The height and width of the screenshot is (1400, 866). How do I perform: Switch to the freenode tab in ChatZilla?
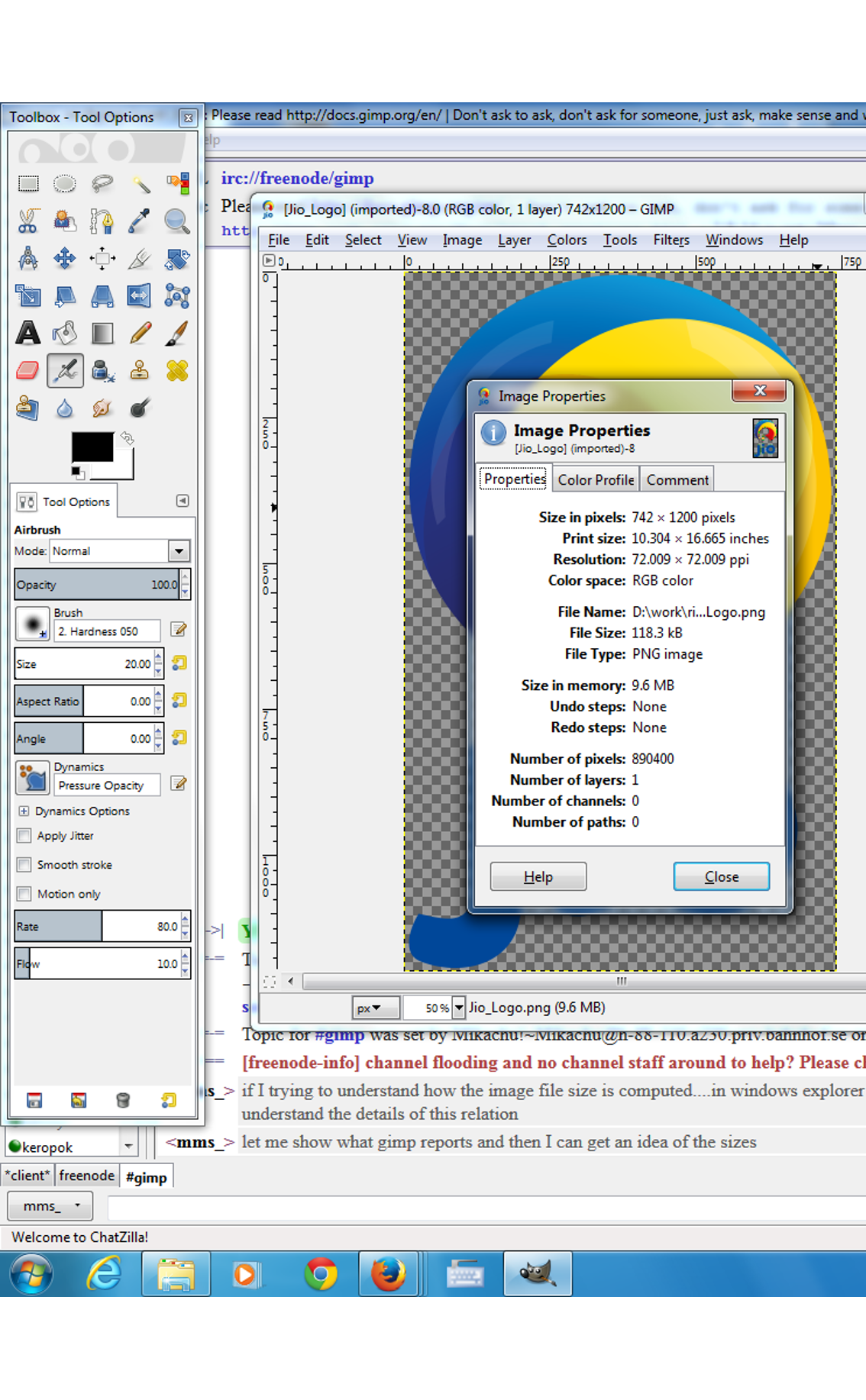click(87, 1176)
